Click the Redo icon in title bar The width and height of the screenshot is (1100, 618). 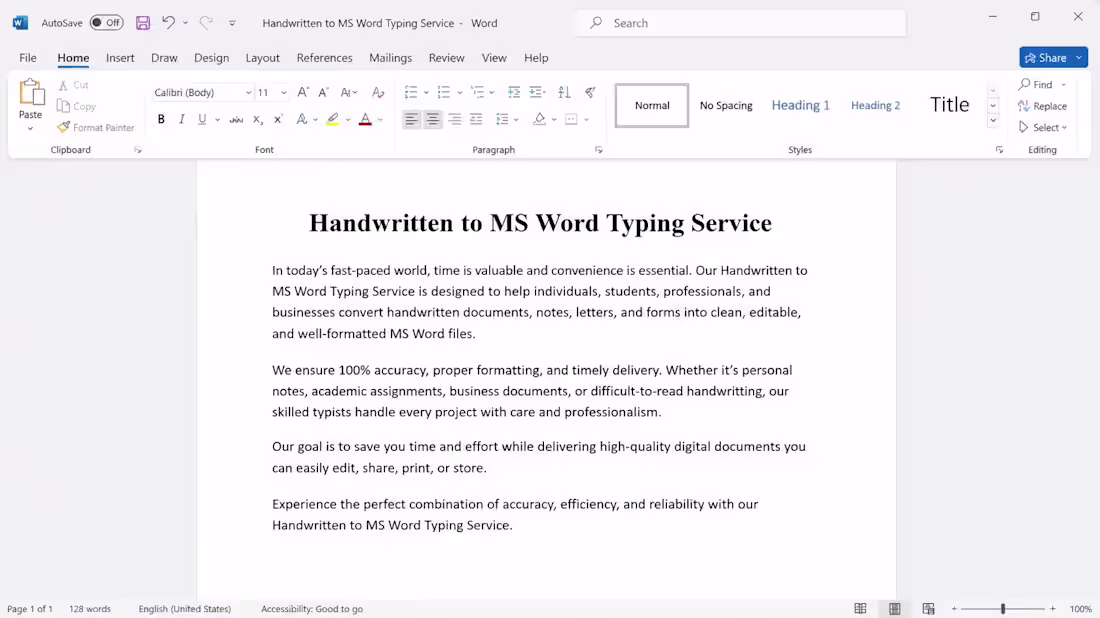(x=206, y=22)
